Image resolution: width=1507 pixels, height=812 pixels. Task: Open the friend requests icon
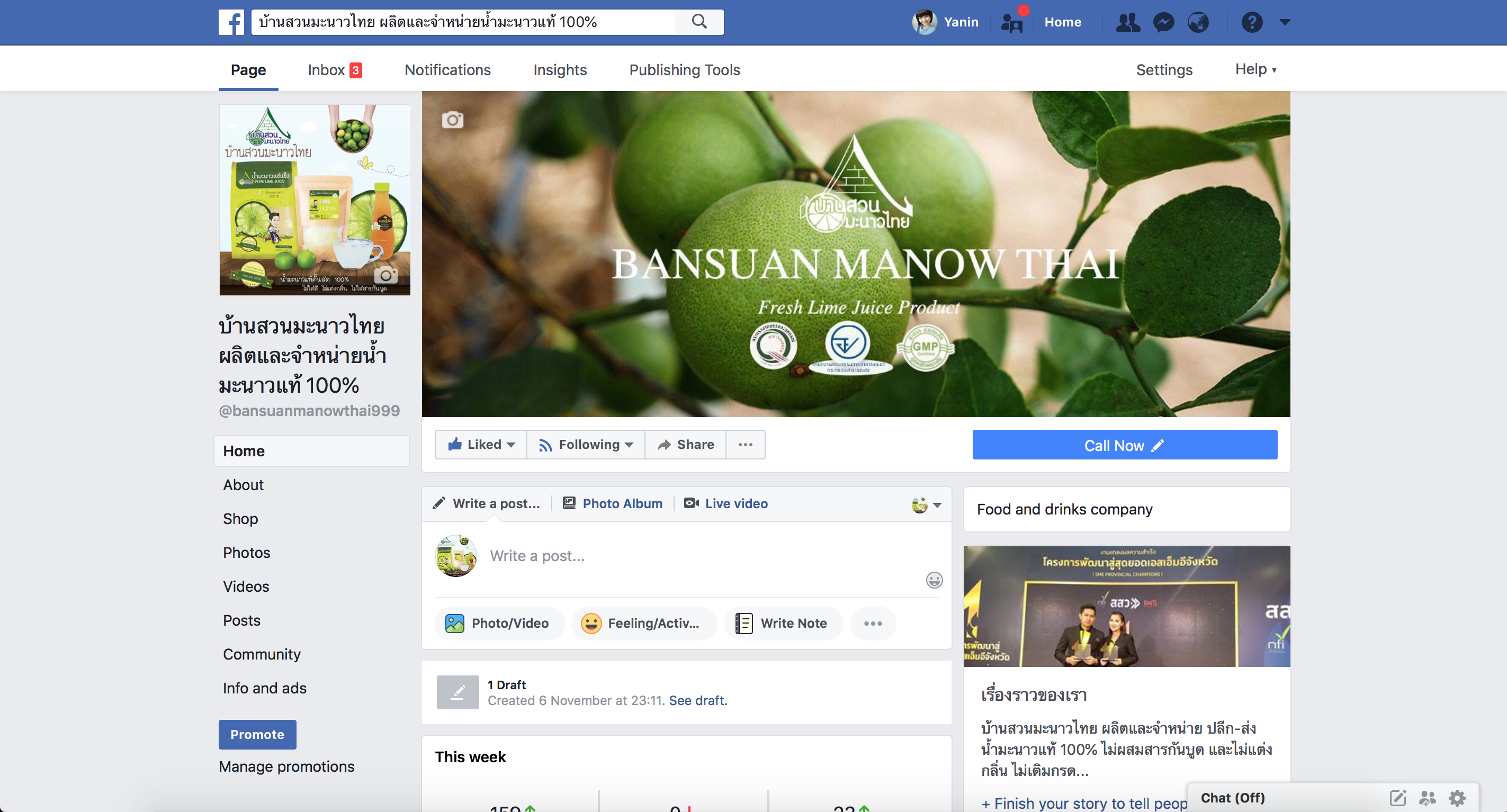(x=1127, y=22)
